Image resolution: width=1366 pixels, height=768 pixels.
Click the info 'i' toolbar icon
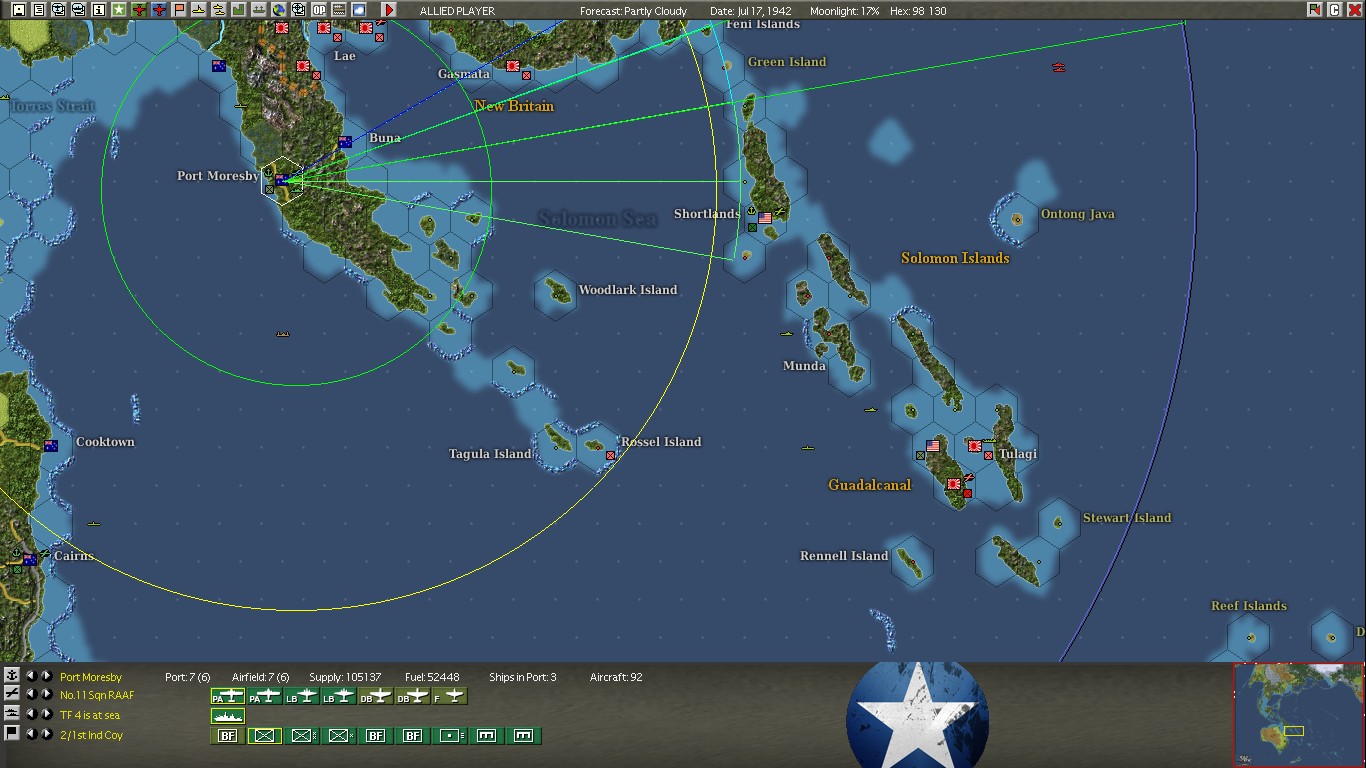point(99,10)
